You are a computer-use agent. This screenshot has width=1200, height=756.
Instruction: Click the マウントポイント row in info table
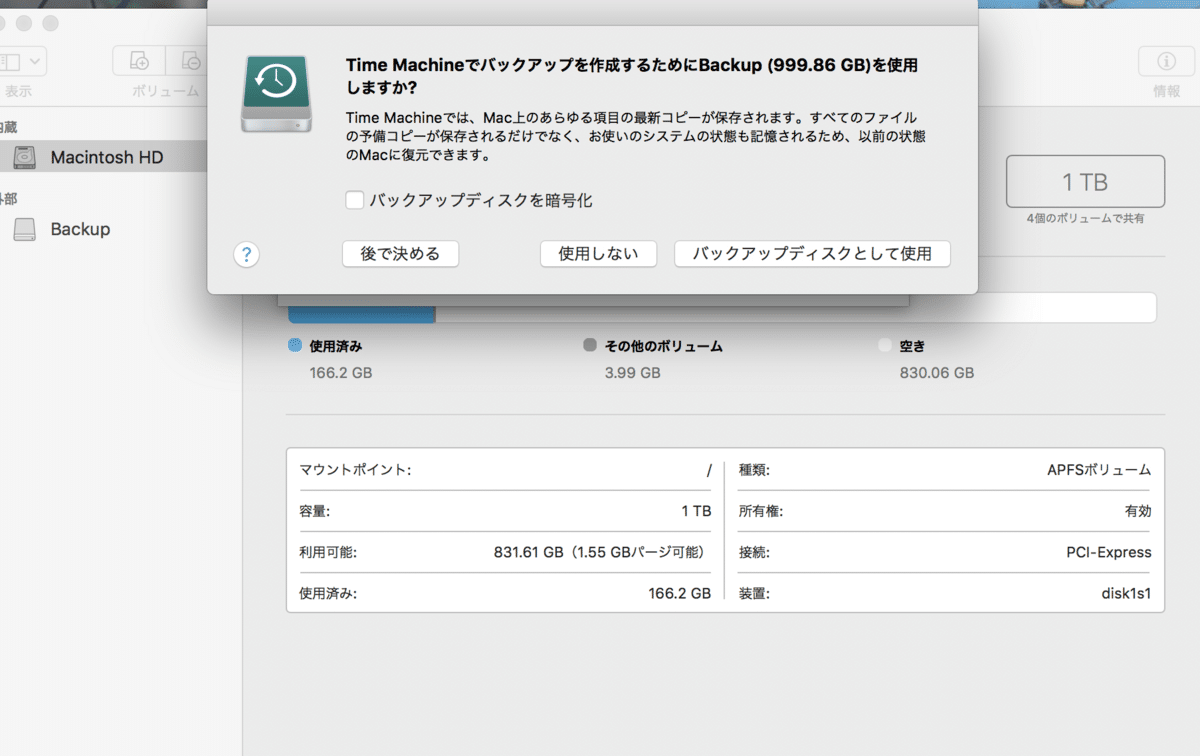[x=505, y=470]
